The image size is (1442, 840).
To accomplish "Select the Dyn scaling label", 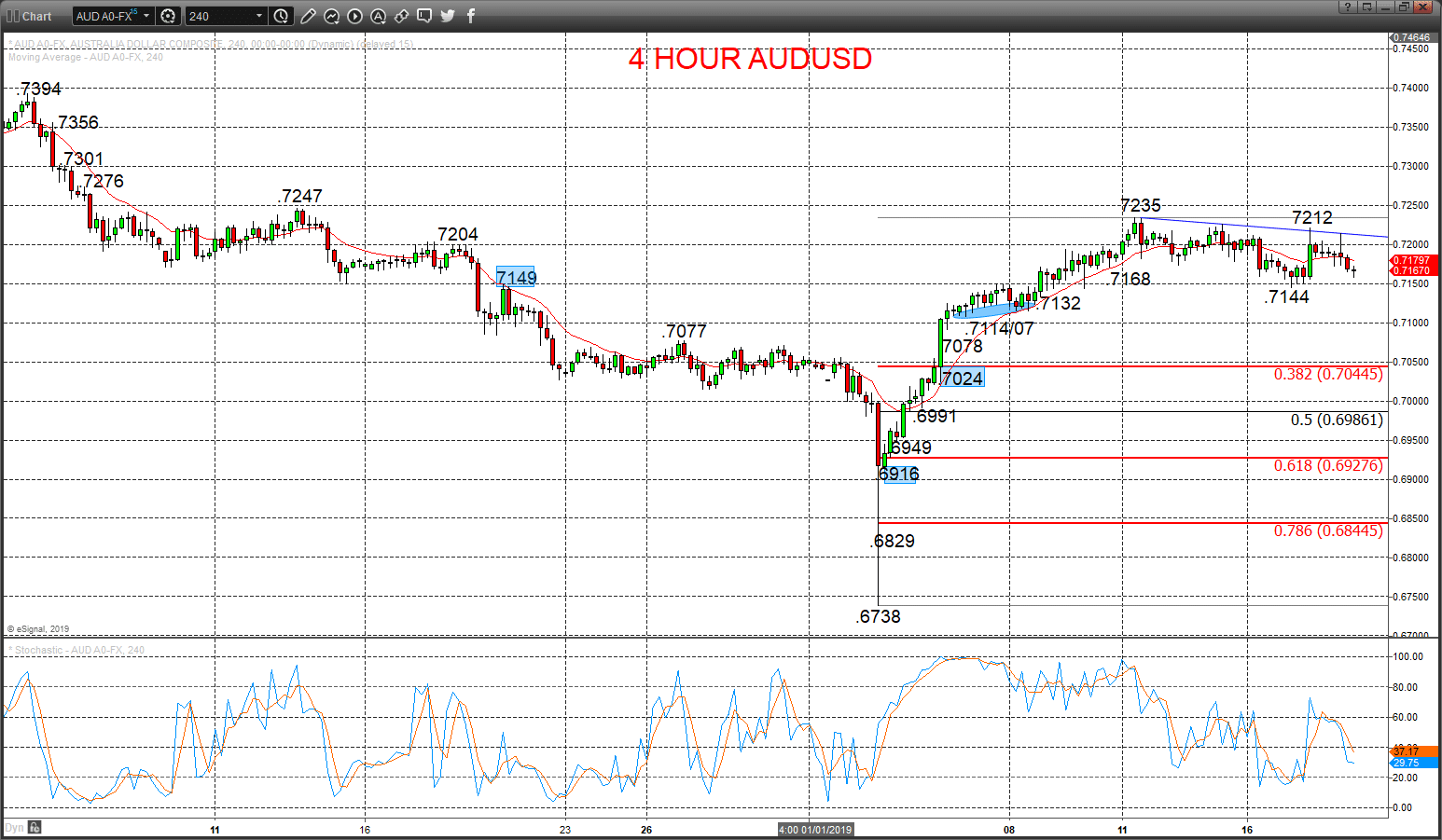I will click(14, 827).
